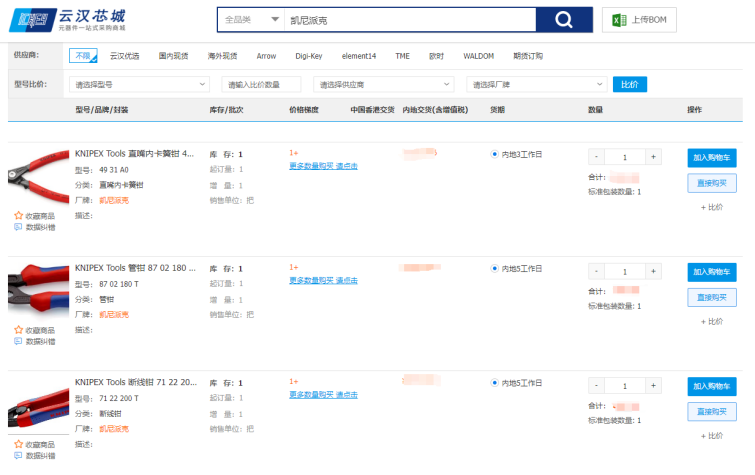Buy 87 02 180 T pliers directly
The height and width of the screenshot is (475, 755).
[x=712, y=297]
